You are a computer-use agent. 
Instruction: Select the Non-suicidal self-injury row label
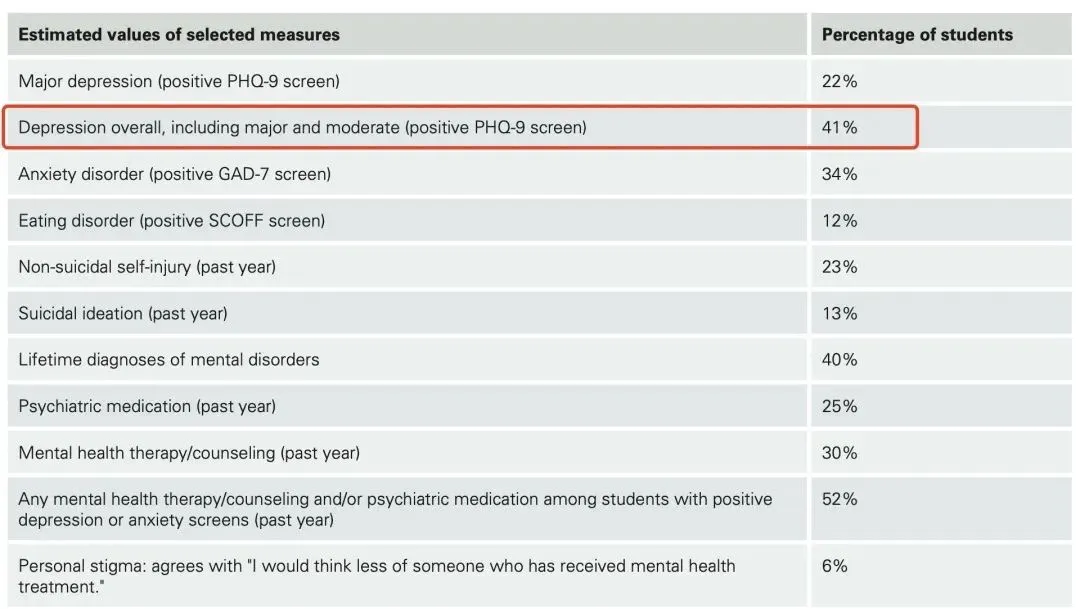point(147,267)
